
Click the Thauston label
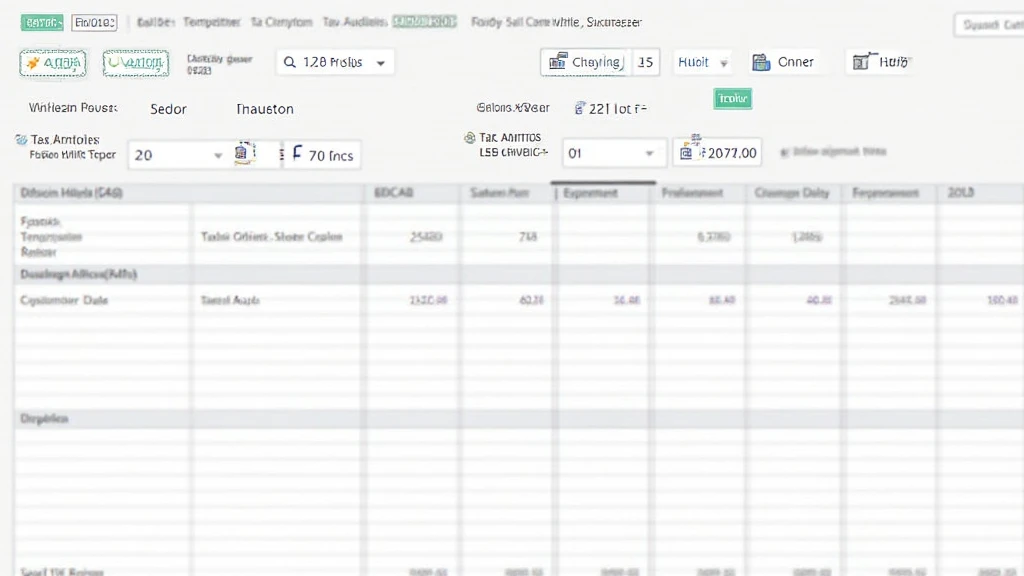[x=264, y=109]
